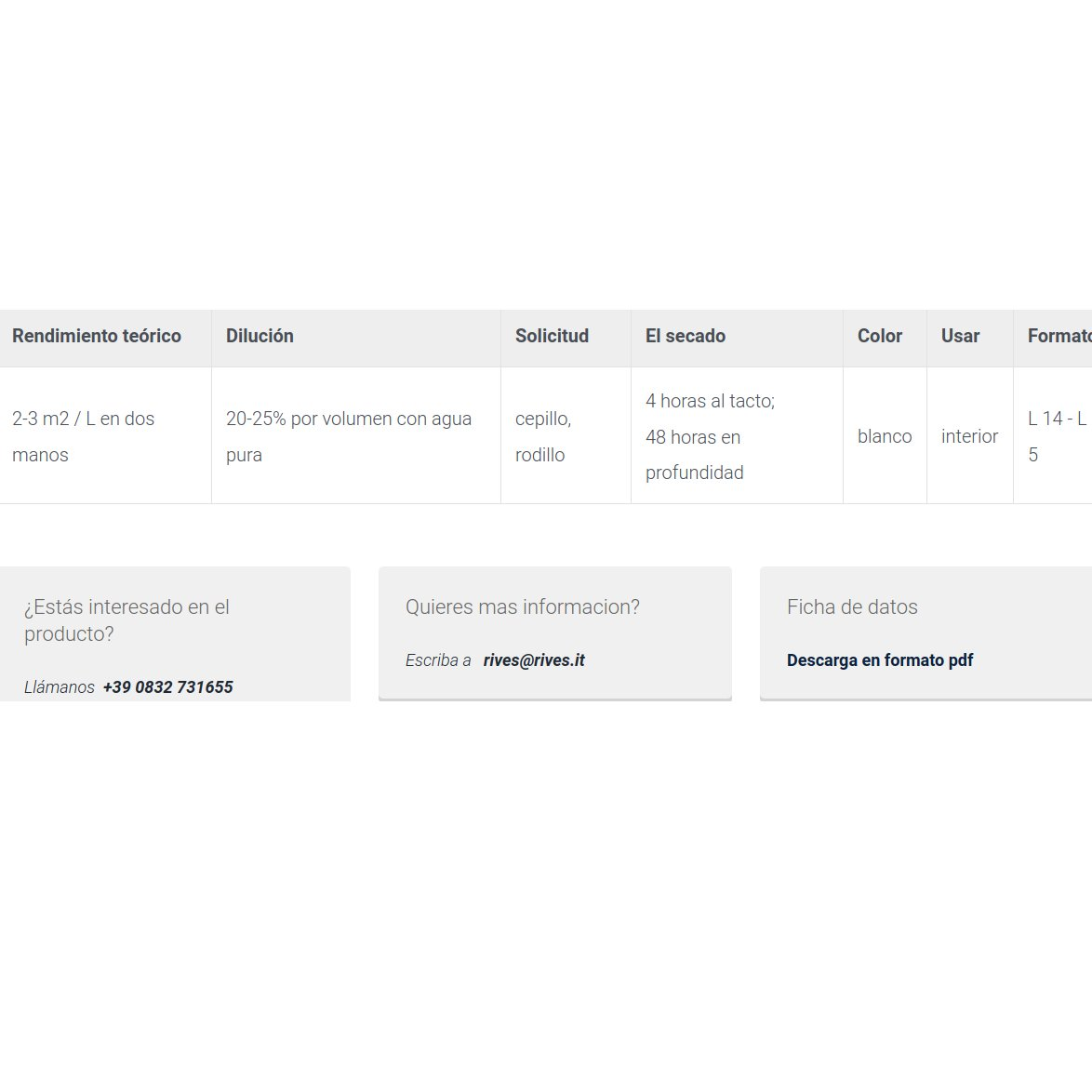This screenshot has width=1092, height=1092.
Task: Click the Color column header
Action: pos(885,338)
